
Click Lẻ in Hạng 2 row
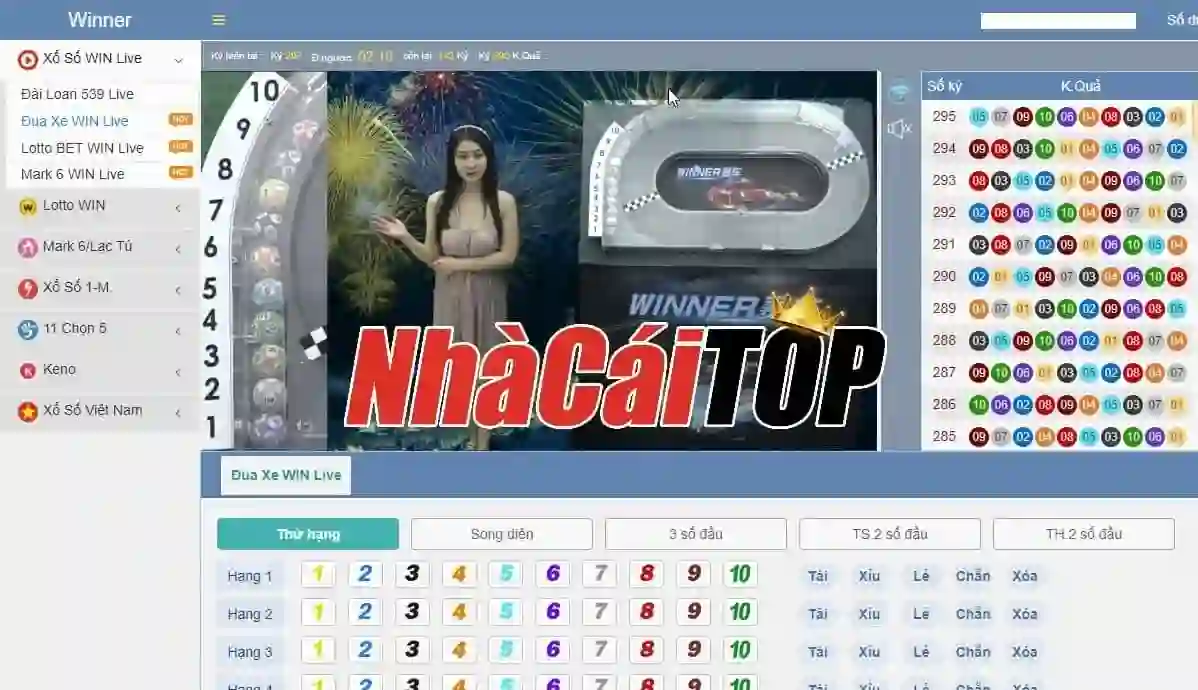(x=921, y=614)
